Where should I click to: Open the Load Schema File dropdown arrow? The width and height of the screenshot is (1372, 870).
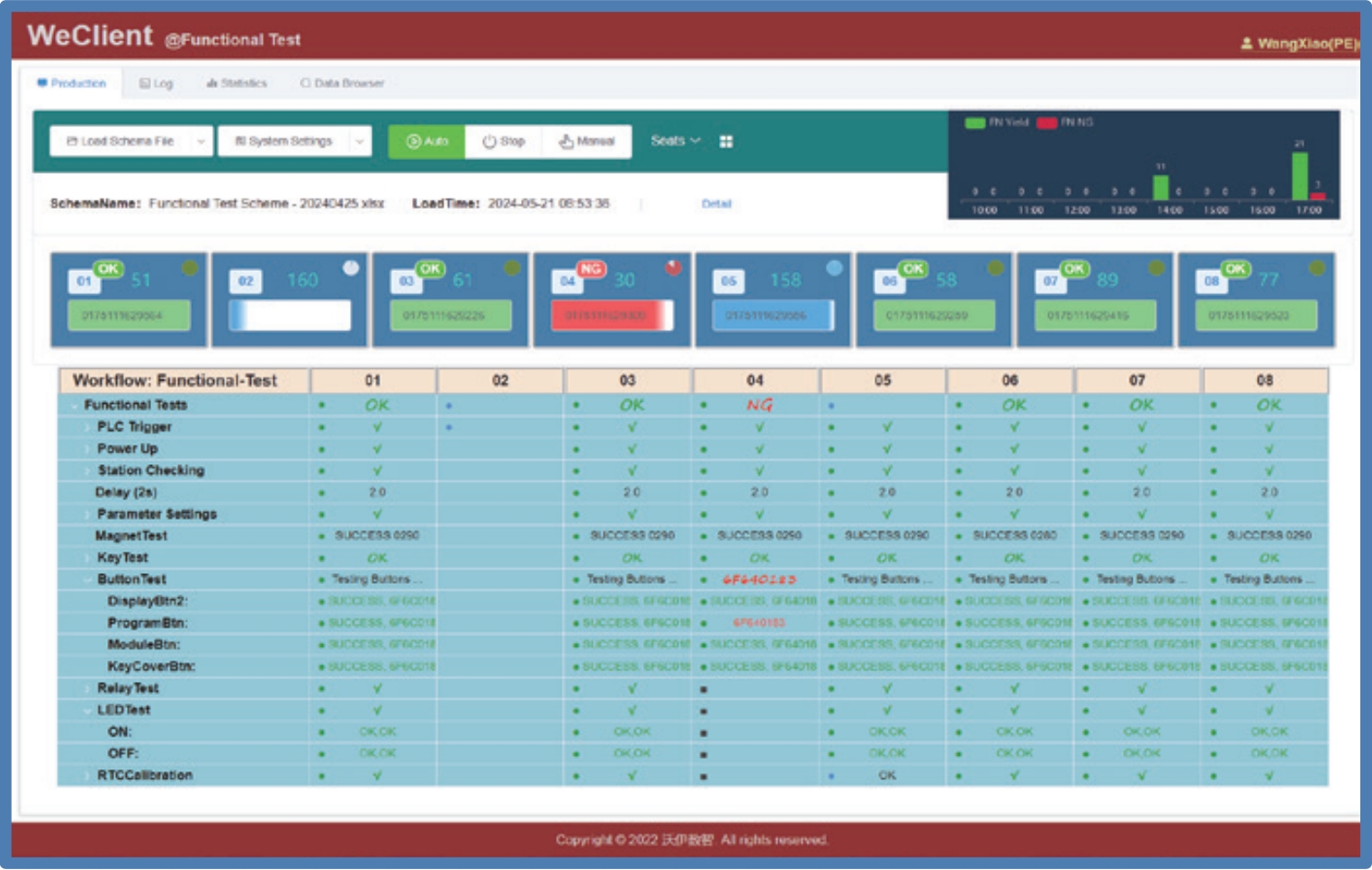pos(201,141)
